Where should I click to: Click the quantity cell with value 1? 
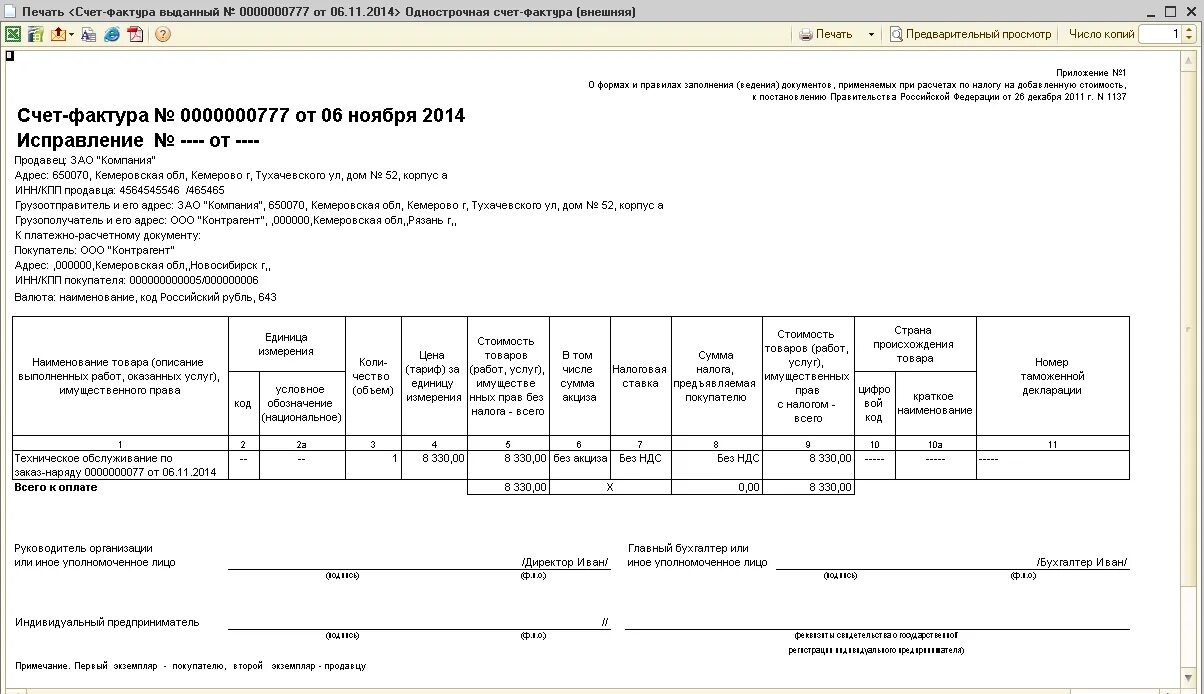[373, 465]
